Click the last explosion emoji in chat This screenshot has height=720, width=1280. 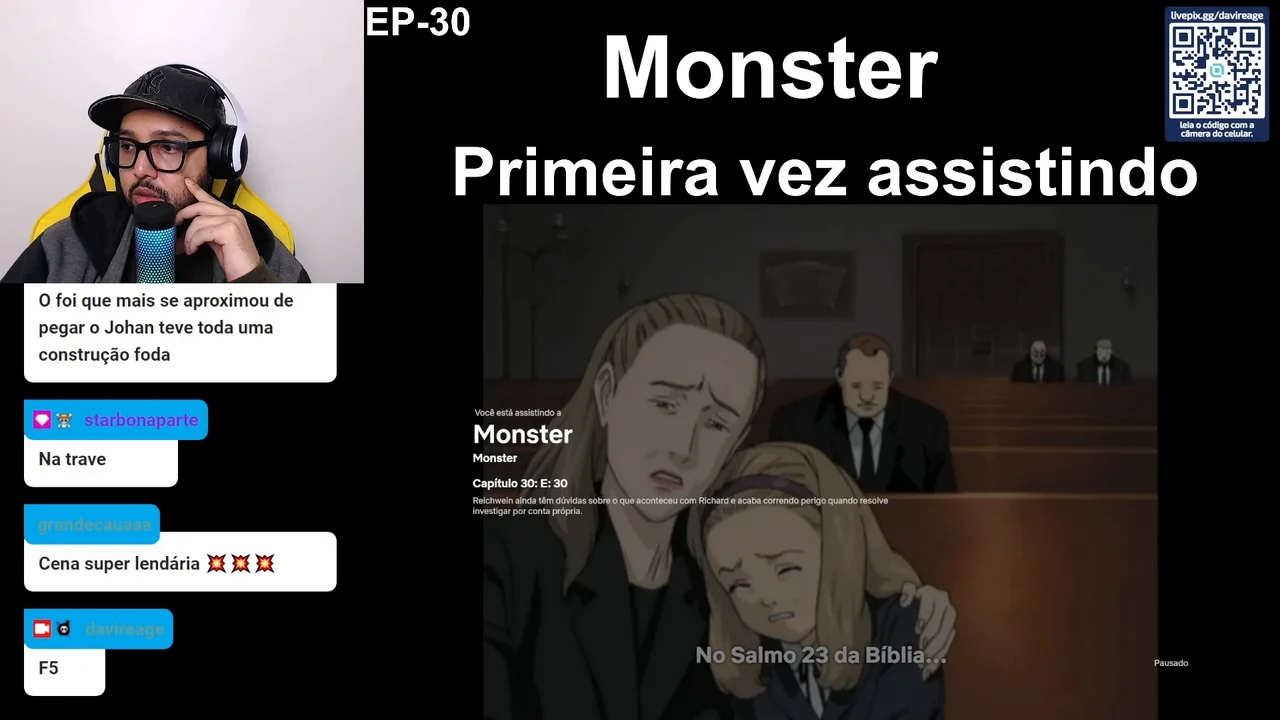(x=264, y=564)
